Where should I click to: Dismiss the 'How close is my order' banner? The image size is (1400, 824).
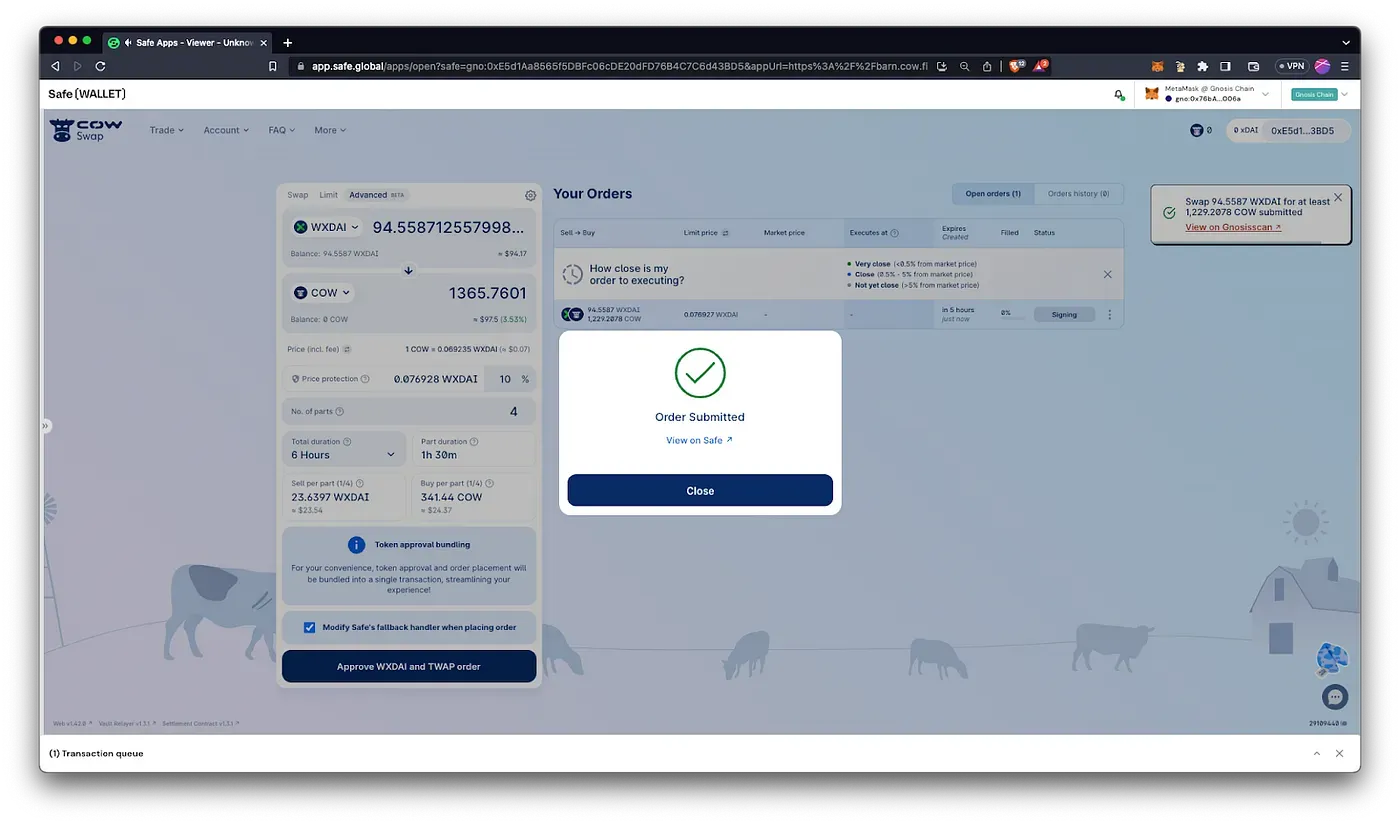1107,274
